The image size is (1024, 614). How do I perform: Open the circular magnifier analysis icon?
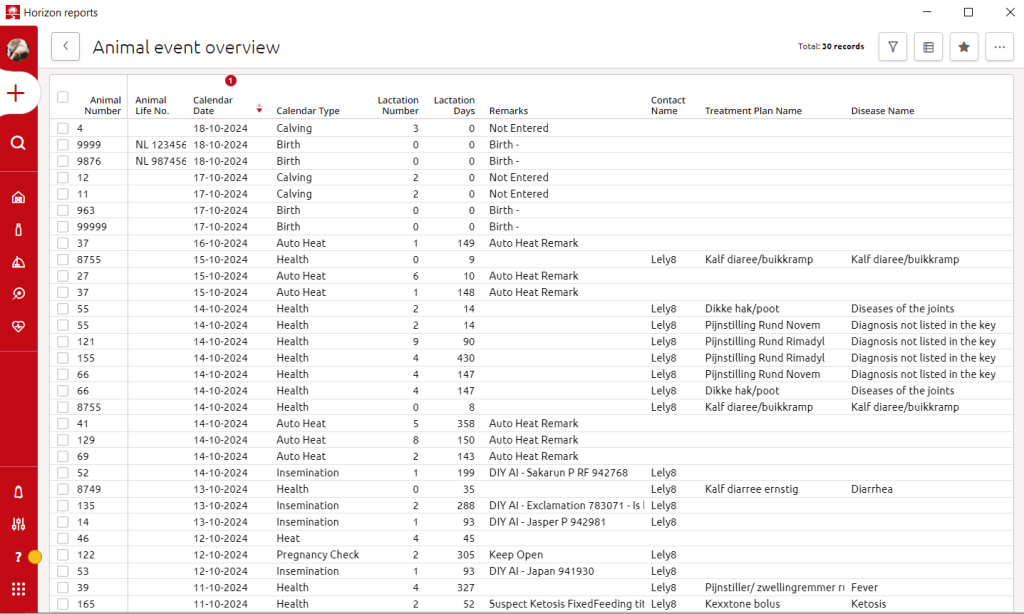tap(18, 294)
